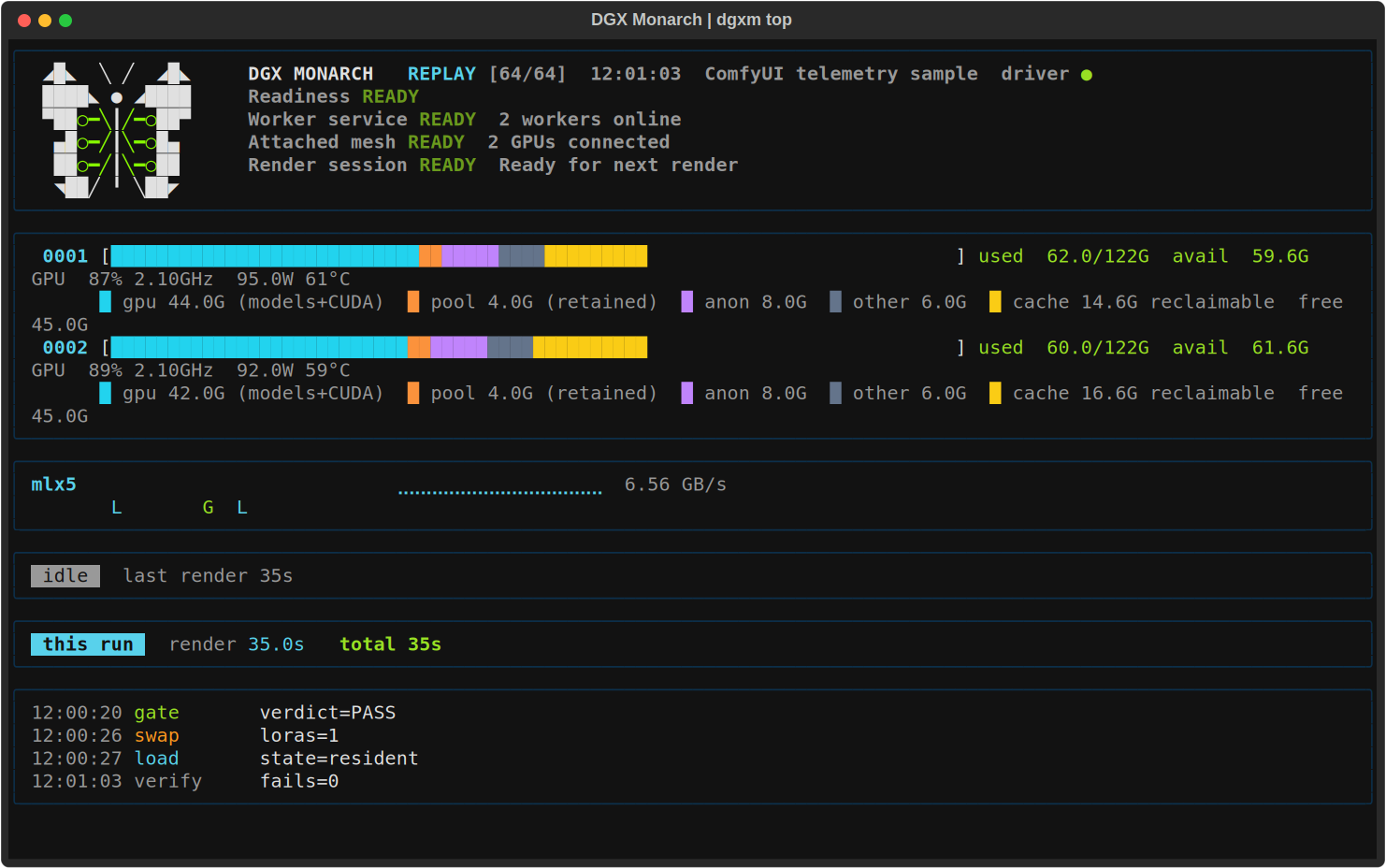This screenshot has width=1386, height=868.
Task: Click the 12:01:03 header clock
Action: click(x=636, y=74)
